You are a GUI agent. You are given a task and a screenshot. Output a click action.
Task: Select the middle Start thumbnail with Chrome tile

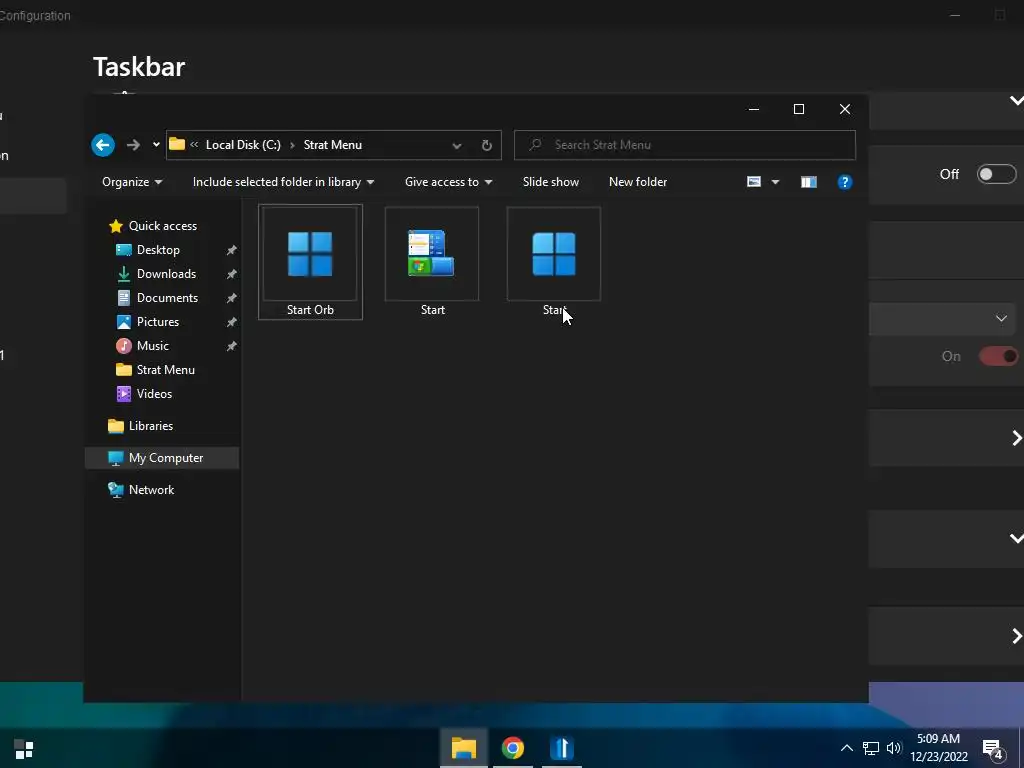(x=432, y=253)
